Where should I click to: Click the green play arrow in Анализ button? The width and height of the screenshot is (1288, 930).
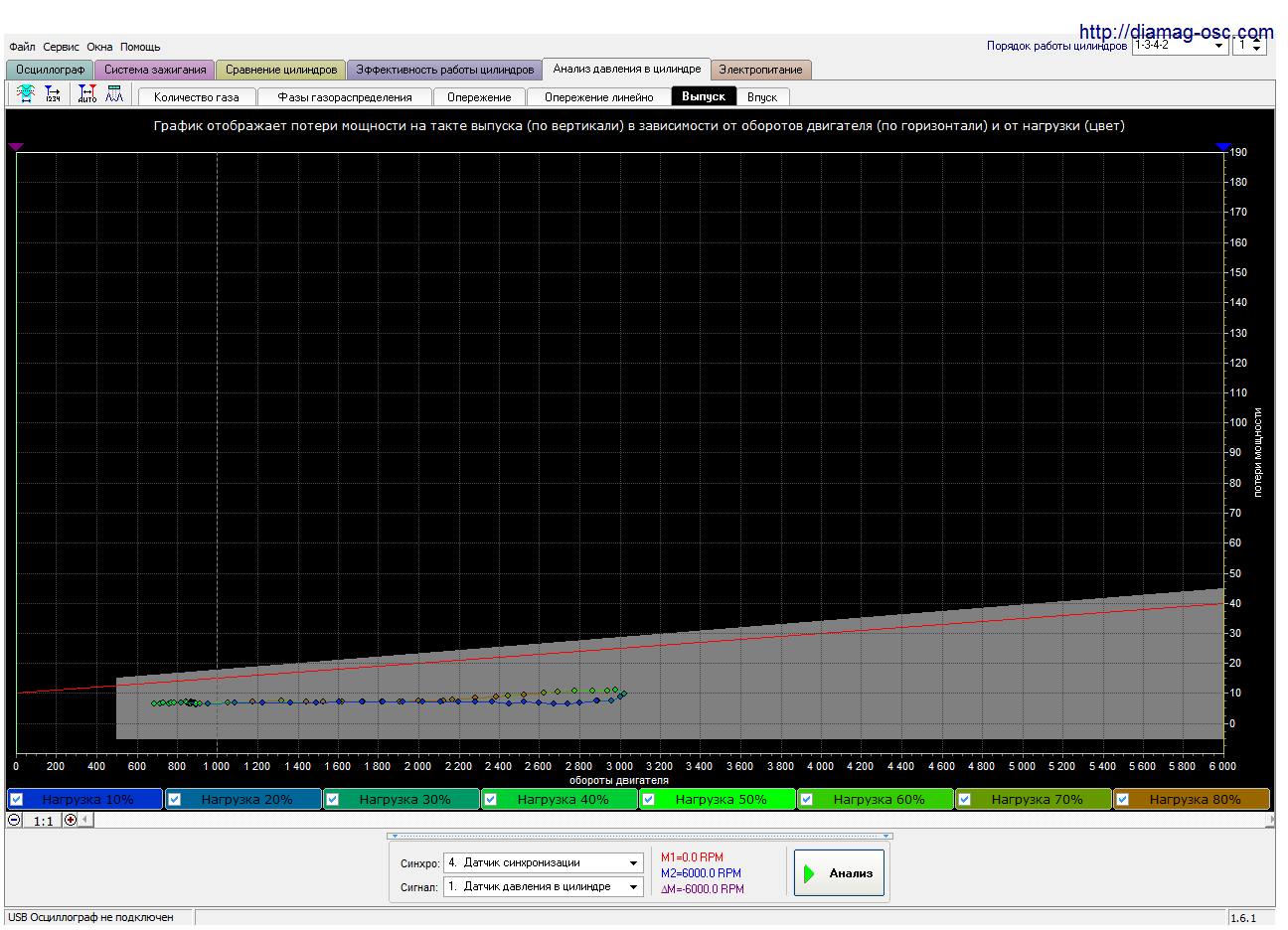(x=810, y=873)
